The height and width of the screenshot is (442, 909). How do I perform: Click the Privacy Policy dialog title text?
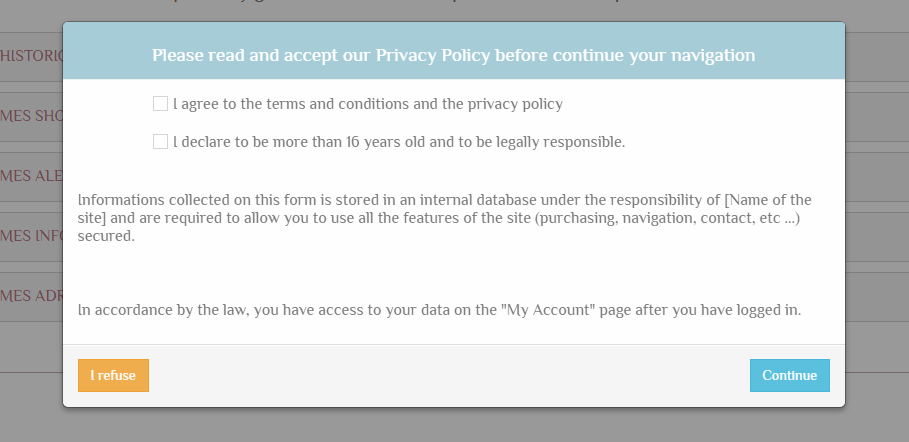(453, 54)
